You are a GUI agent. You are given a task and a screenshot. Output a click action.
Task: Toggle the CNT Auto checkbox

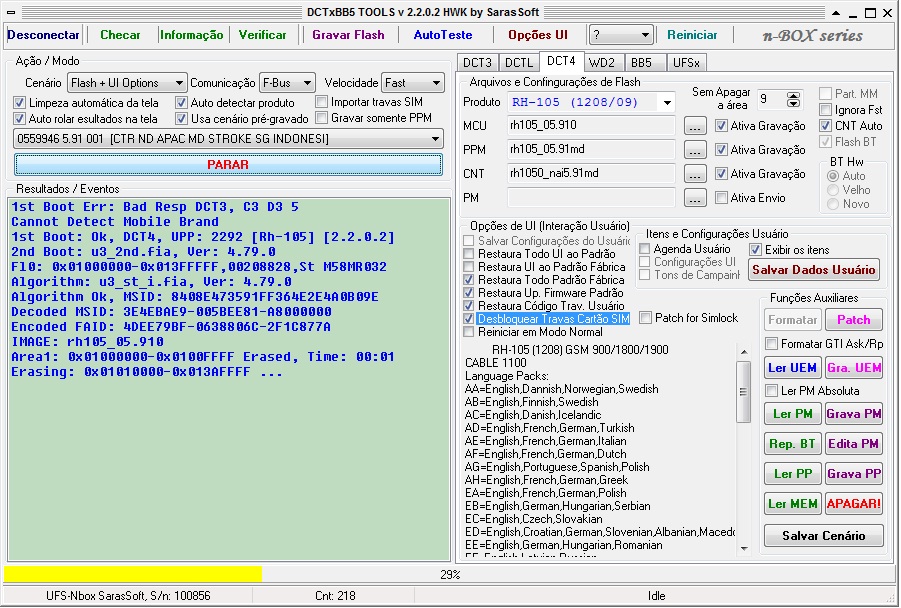(x=826, y=126)
